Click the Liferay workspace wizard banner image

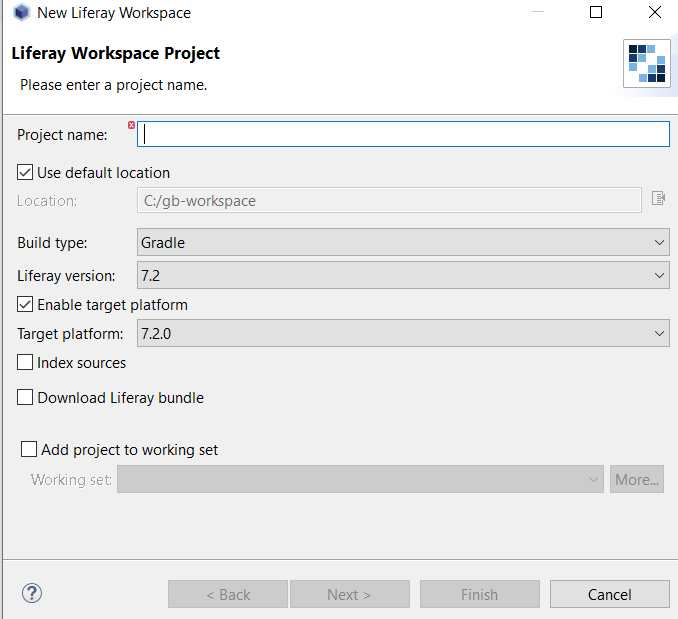coord(647,63)
